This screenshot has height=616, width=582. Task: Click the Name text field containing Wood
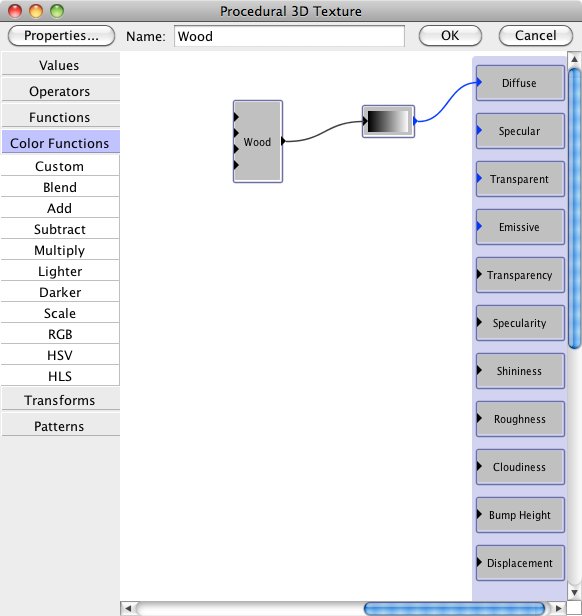289,36
